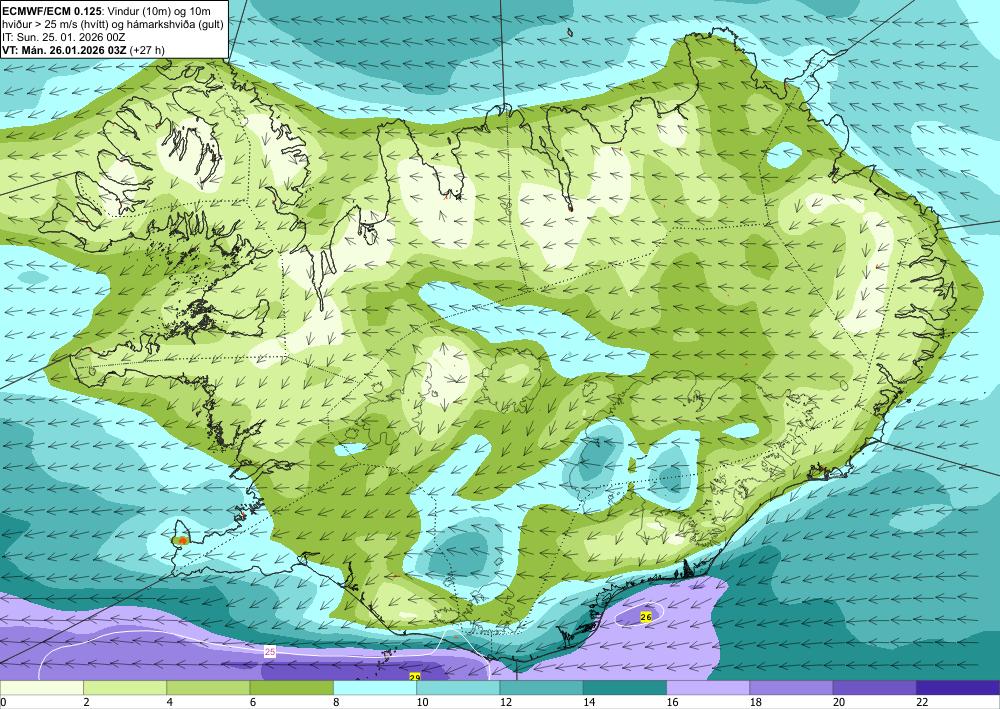Viewport: 1000px width, 709px height.
Task: Click the '2' value on the colour scale
Action: (x=86, y=702)
